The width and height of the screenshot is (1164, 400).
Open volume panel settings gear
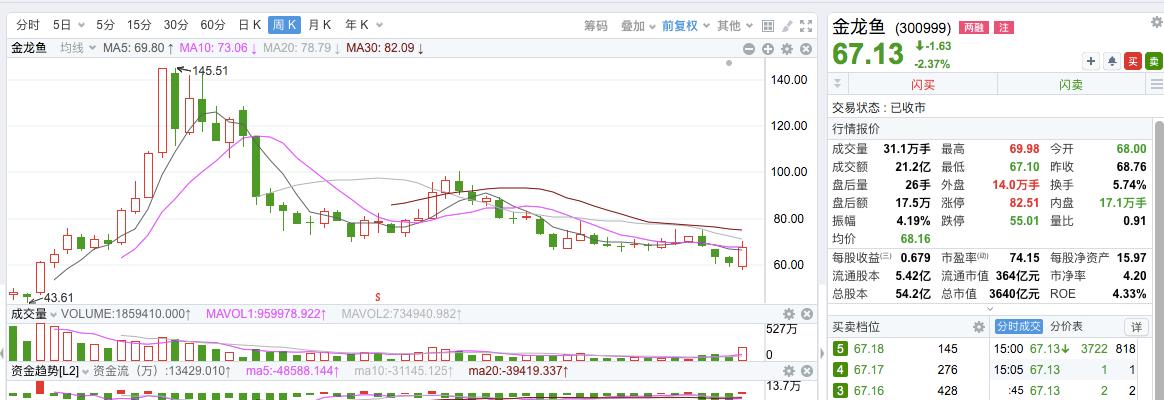789,314
